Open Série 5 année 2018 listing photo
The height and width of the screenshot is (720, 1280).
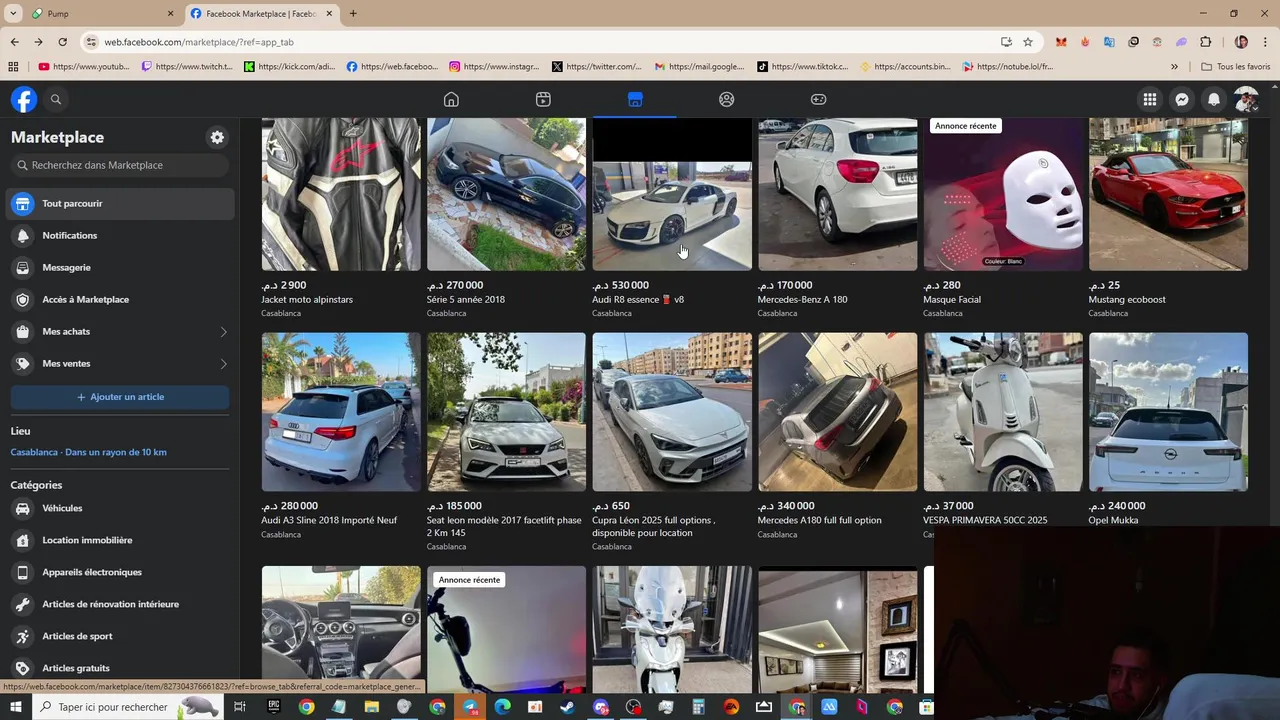506,194
